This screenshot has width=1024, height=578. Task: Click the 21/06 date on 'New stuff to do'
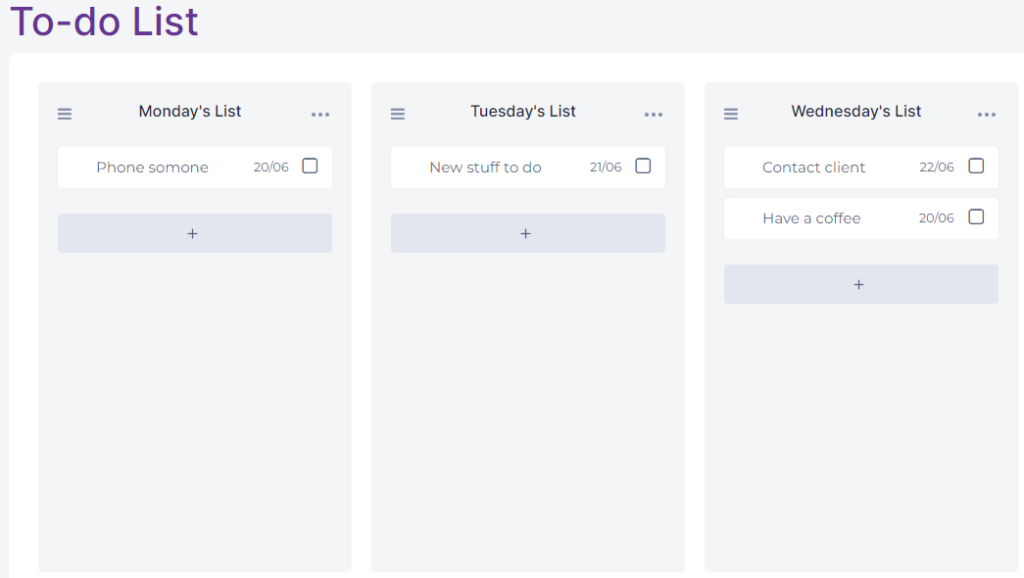(x=599, y=166)
